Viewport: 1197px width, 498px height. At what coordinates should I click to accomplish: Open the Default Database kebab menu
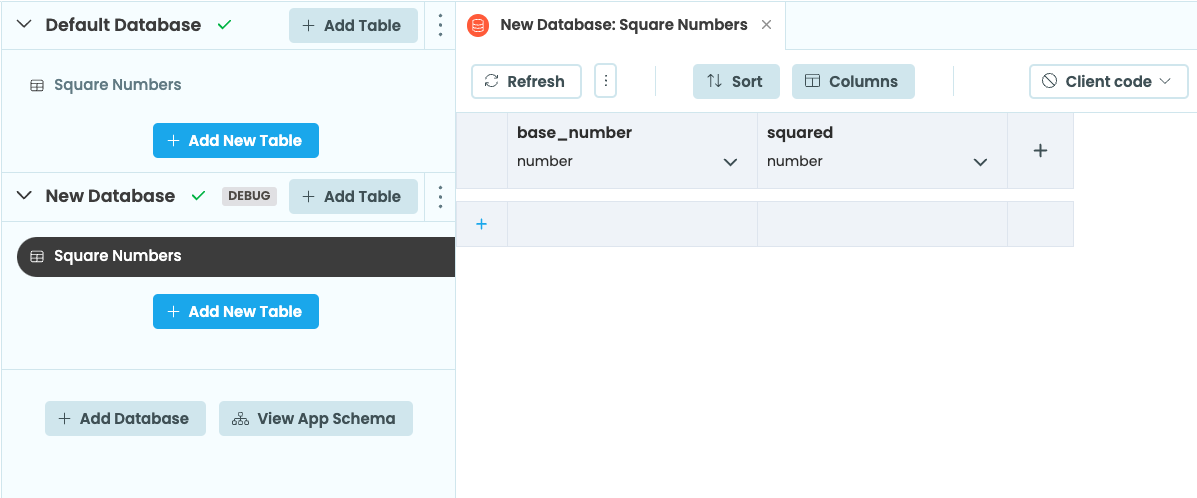(440, 25)
